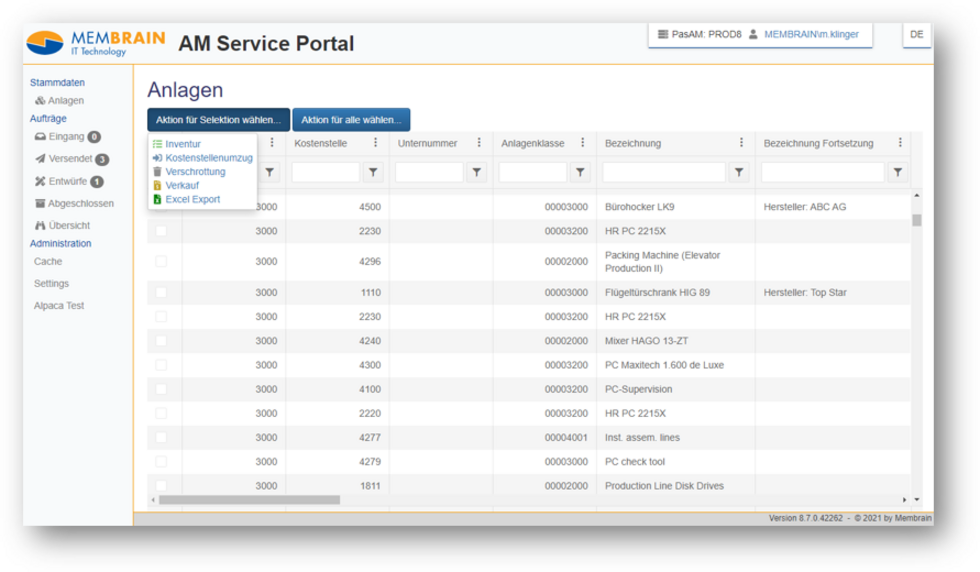Open the DE language selector
980x572 pixels.
[916, 34]
